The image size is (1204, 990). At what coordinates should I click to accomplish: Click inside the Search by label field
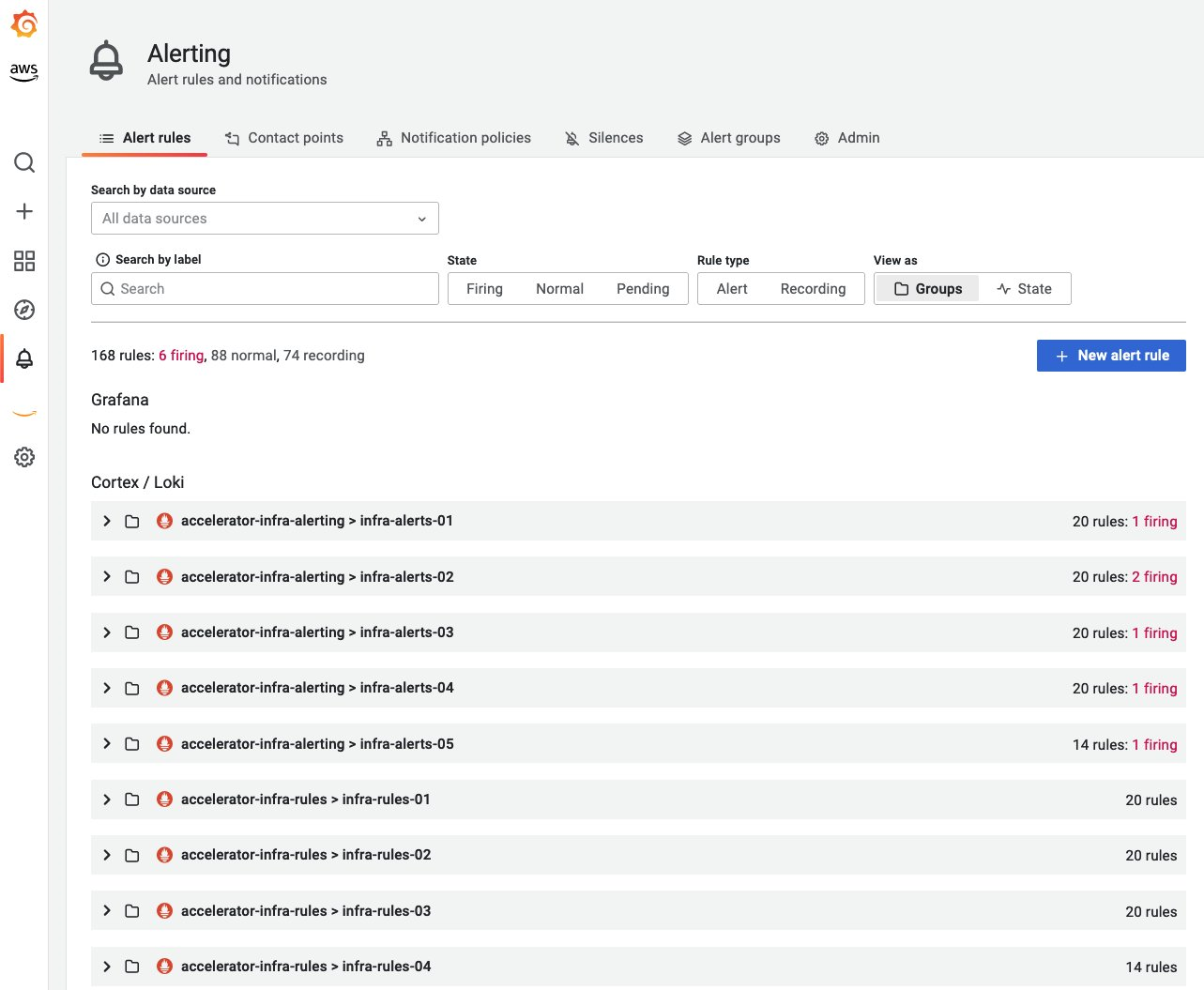pyautogui.click(x=264, y=288)
